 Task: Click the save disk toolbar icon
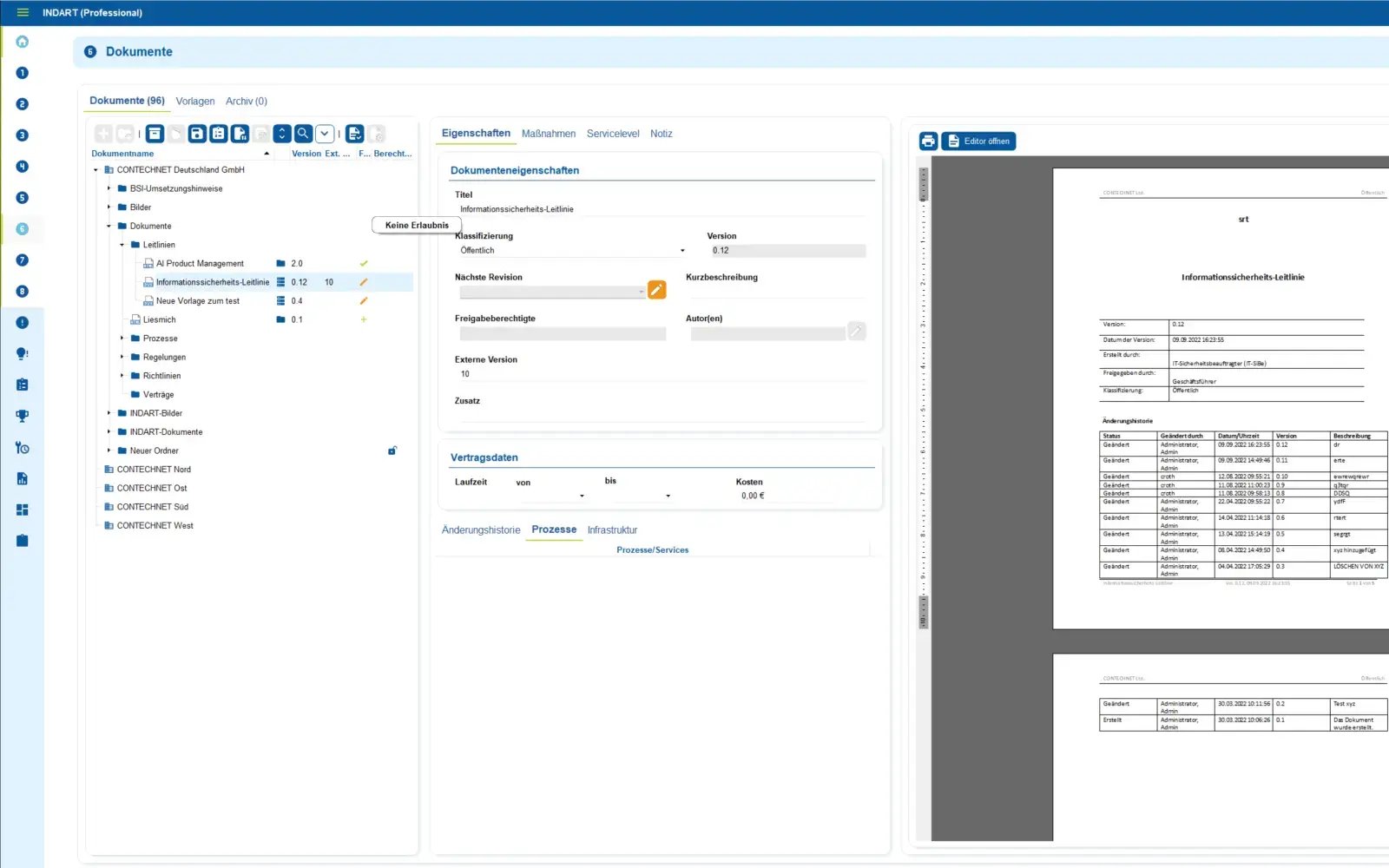coord(197,134)
